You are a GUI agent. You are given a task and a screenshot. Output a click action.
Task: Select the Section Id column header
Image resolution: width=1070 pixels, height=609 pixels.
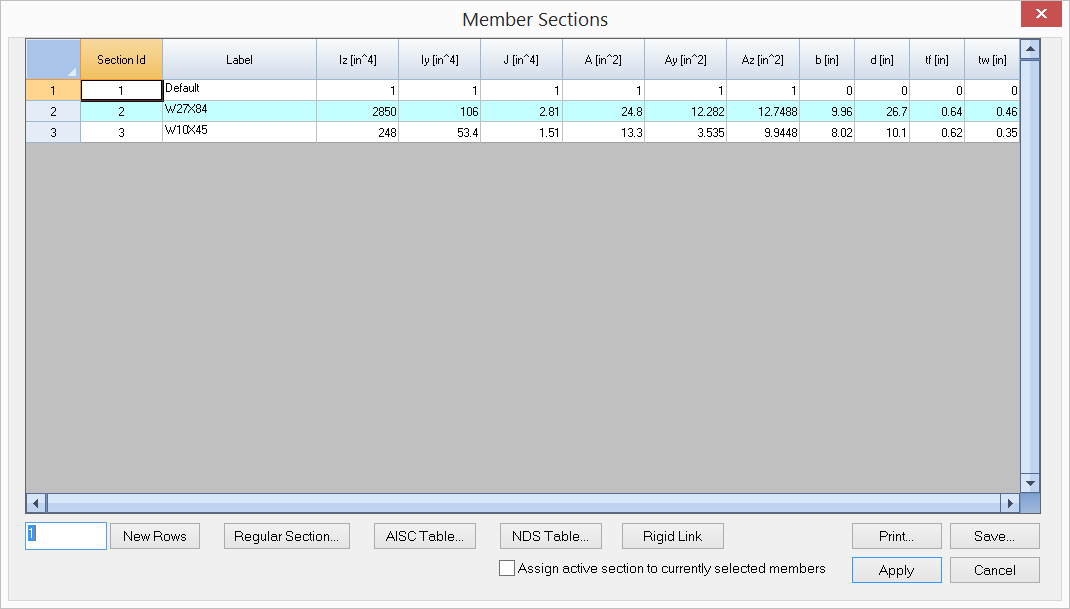coord(121,60)
